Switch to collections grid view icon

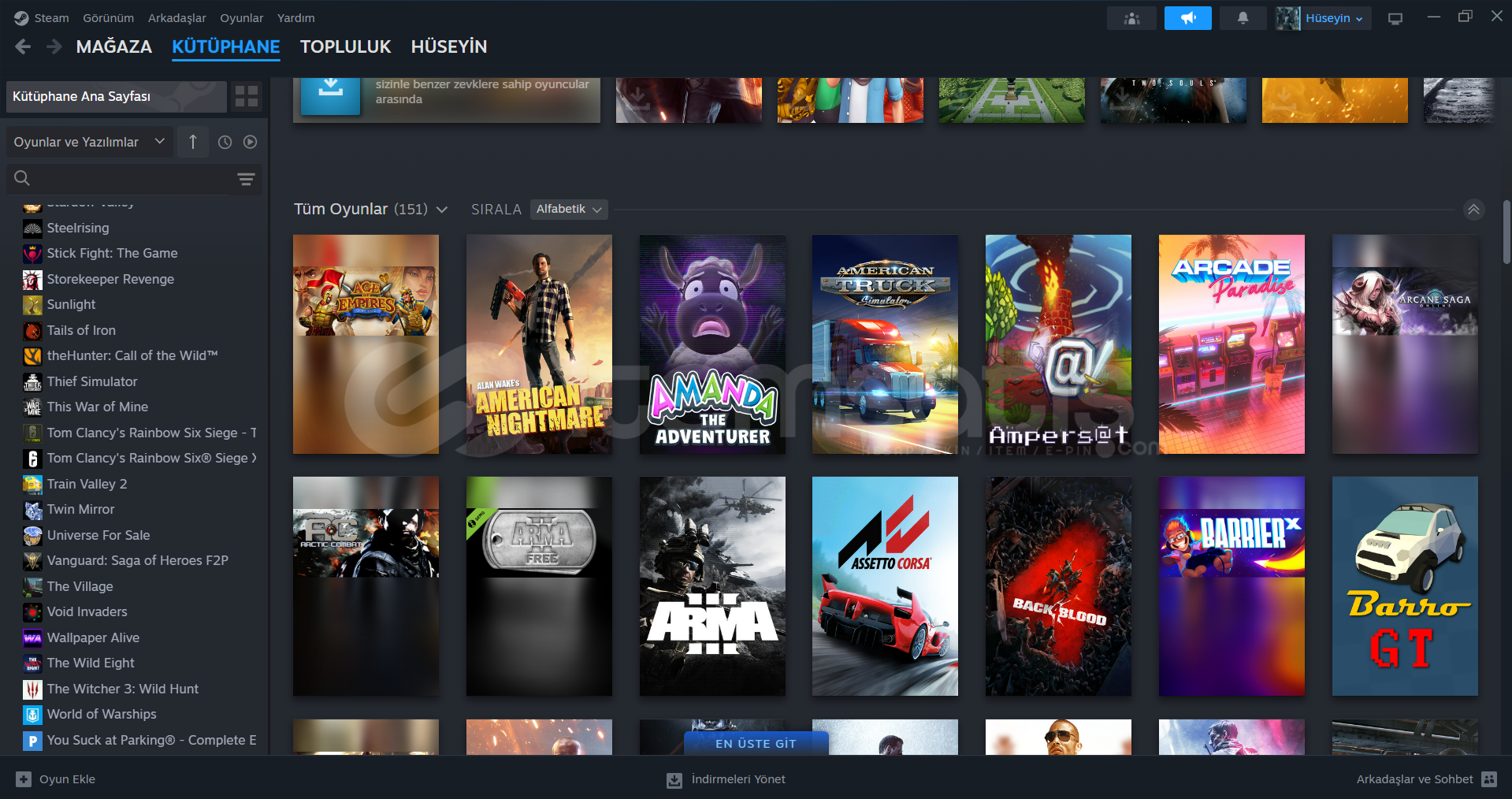[247, 96]
